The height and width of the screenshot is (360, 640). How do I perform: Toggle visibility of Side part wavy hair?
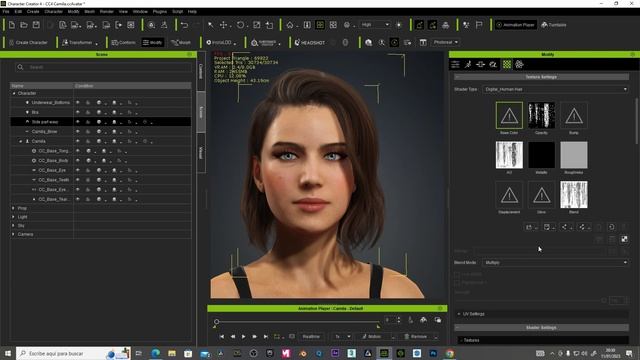(x=78, y=122)
